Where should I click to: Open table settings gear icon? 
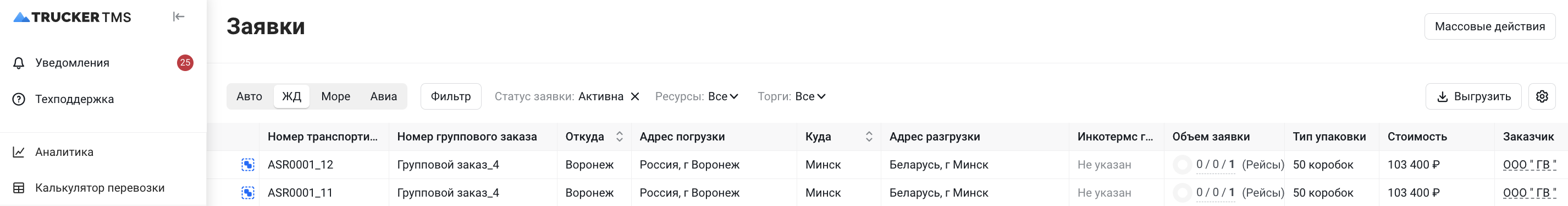pyautogui.click(x=1542, y=96)
